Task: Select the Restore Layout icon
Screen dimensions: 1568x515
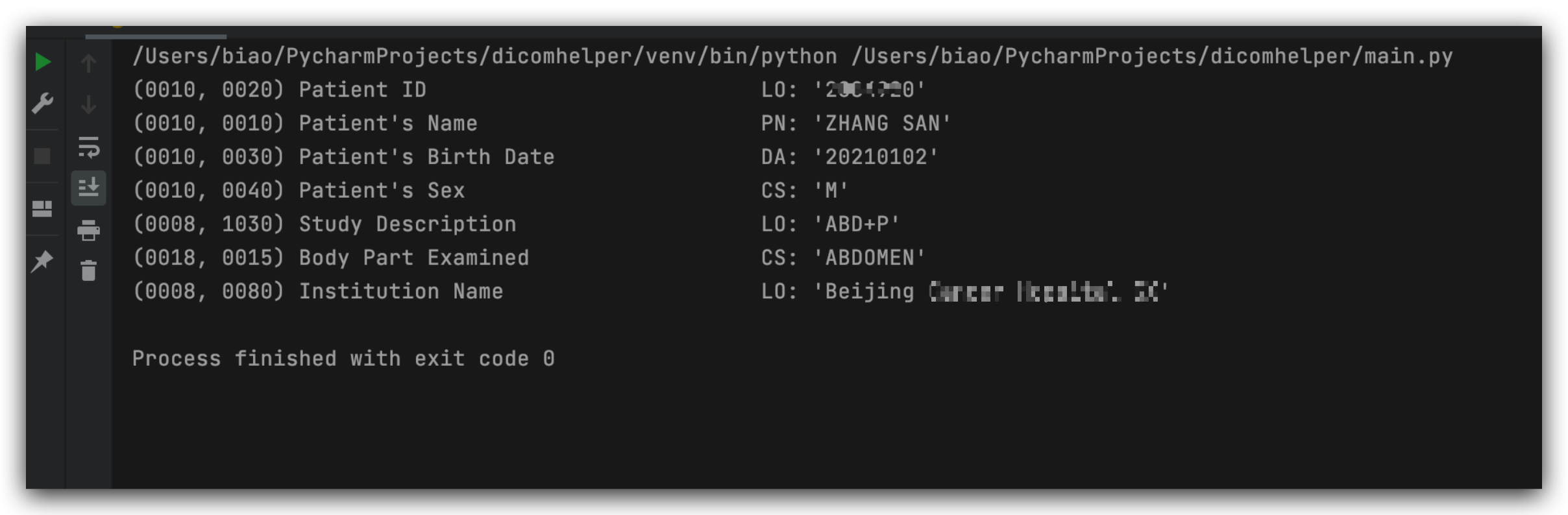Action: [x=43, y=209]
